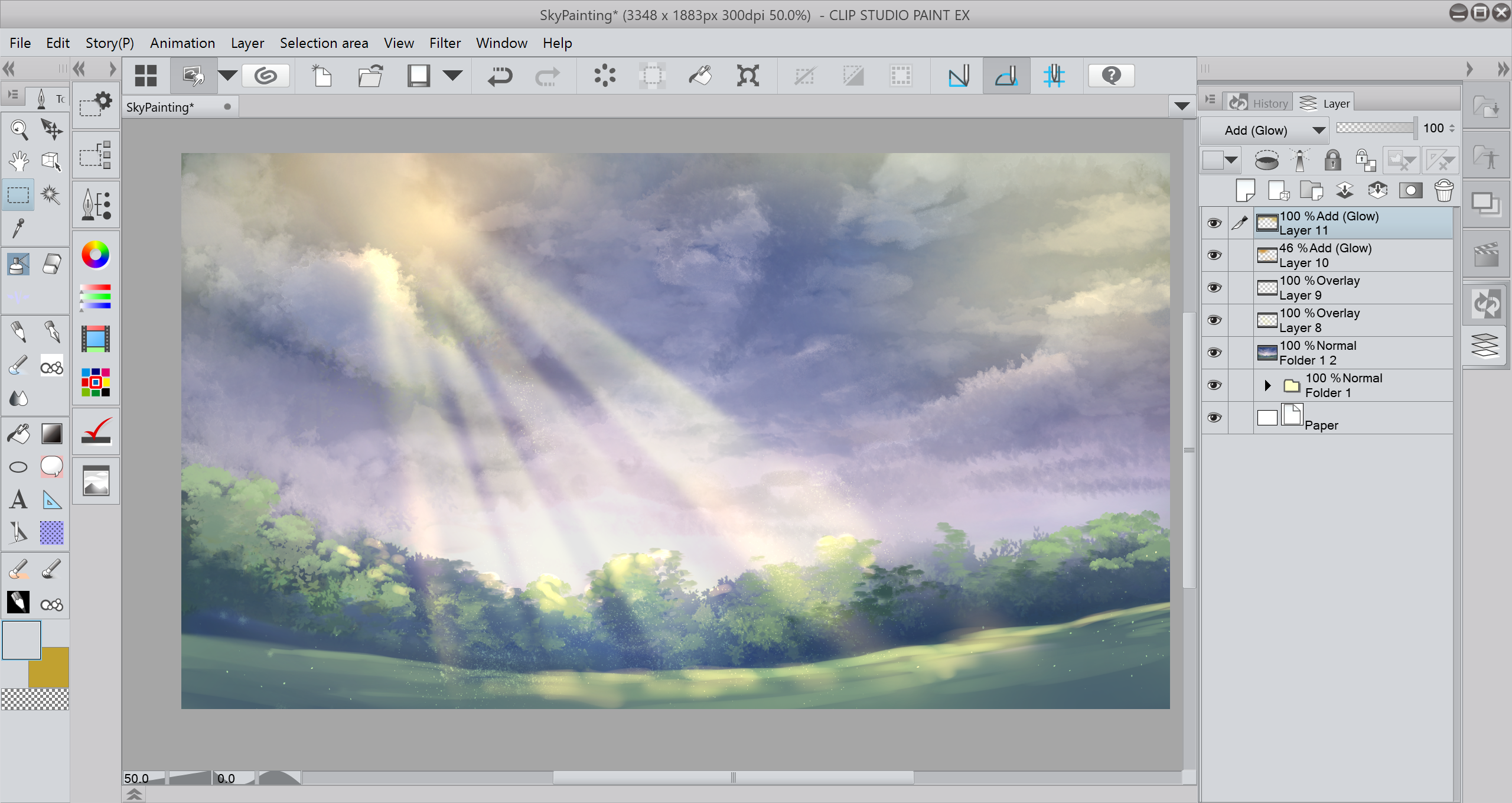The image size is (1512, 803).
Task: Open the Add (Glow) blending mode dropdown
Action: pos(1265,130)
